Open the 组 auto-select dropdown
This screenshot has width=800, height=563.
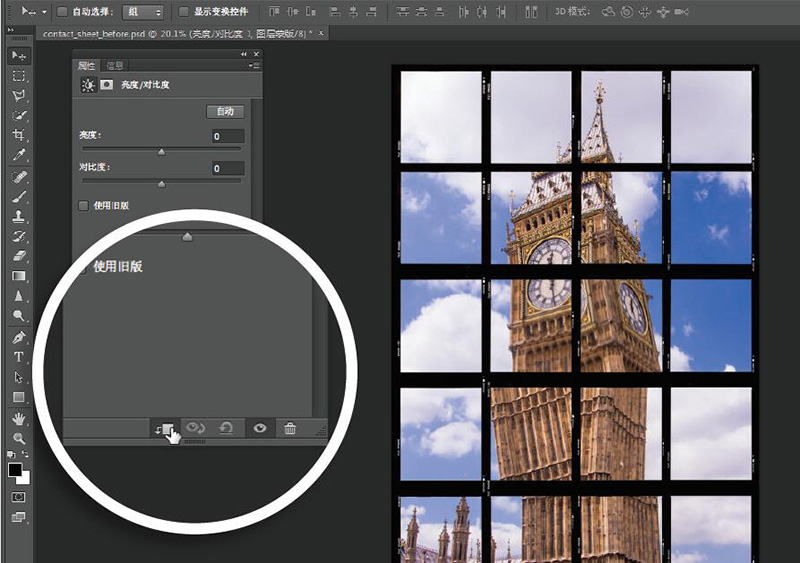144,11
